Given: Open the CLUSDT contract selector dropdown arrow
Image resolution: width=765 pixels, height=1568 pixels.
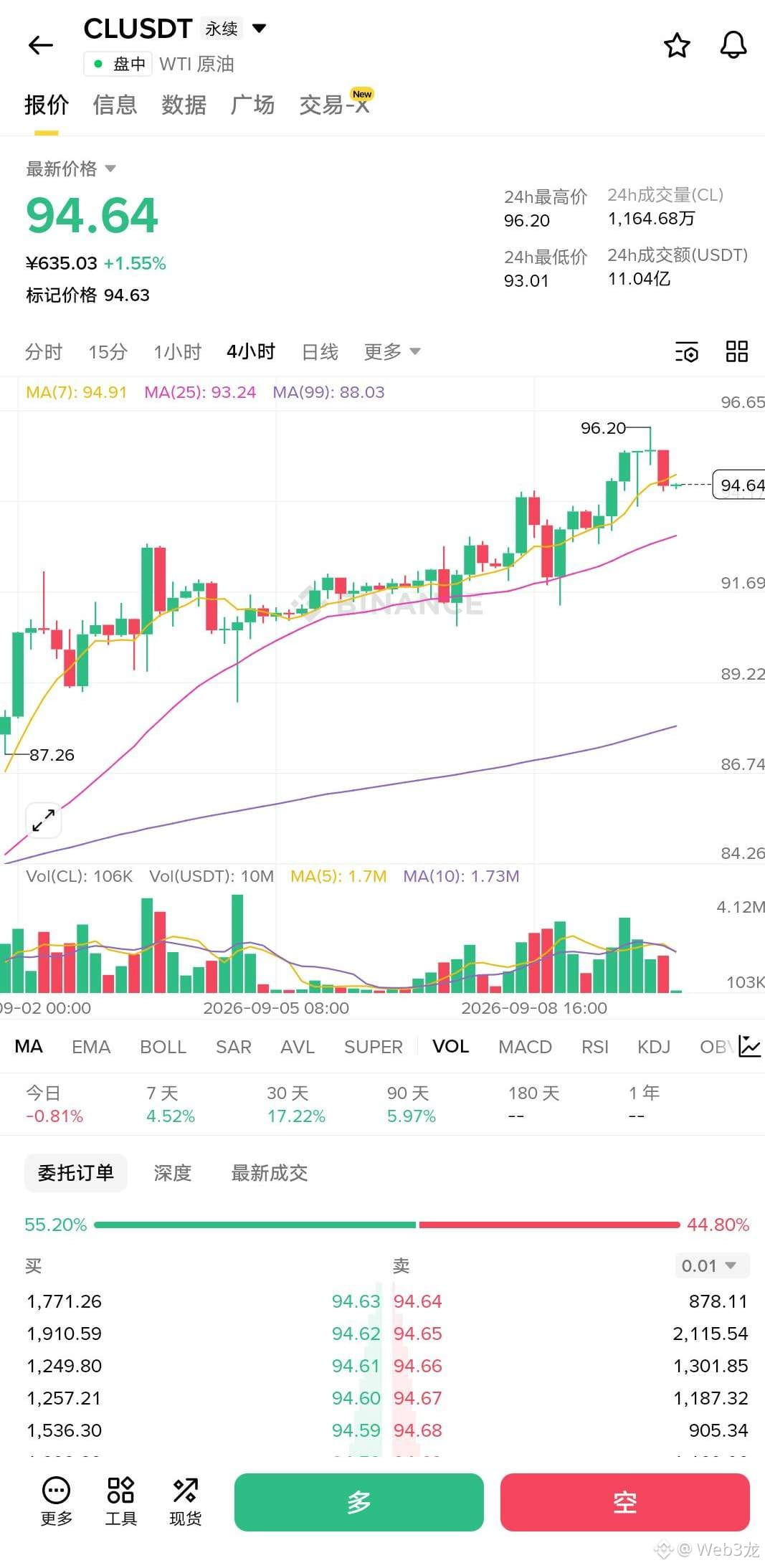Looking at the screenshot, I should [260, 29].
